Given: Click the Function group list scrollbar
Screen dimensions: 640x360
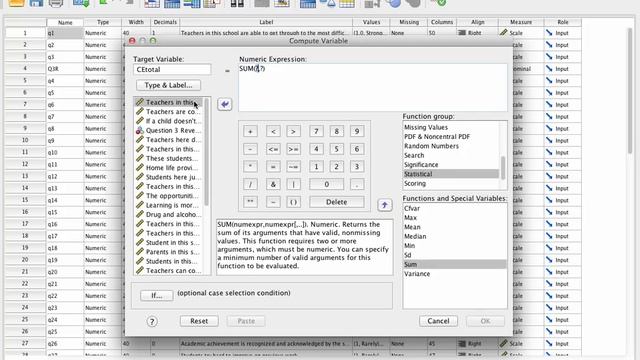Looking at the screenshot, I should 503,167.
